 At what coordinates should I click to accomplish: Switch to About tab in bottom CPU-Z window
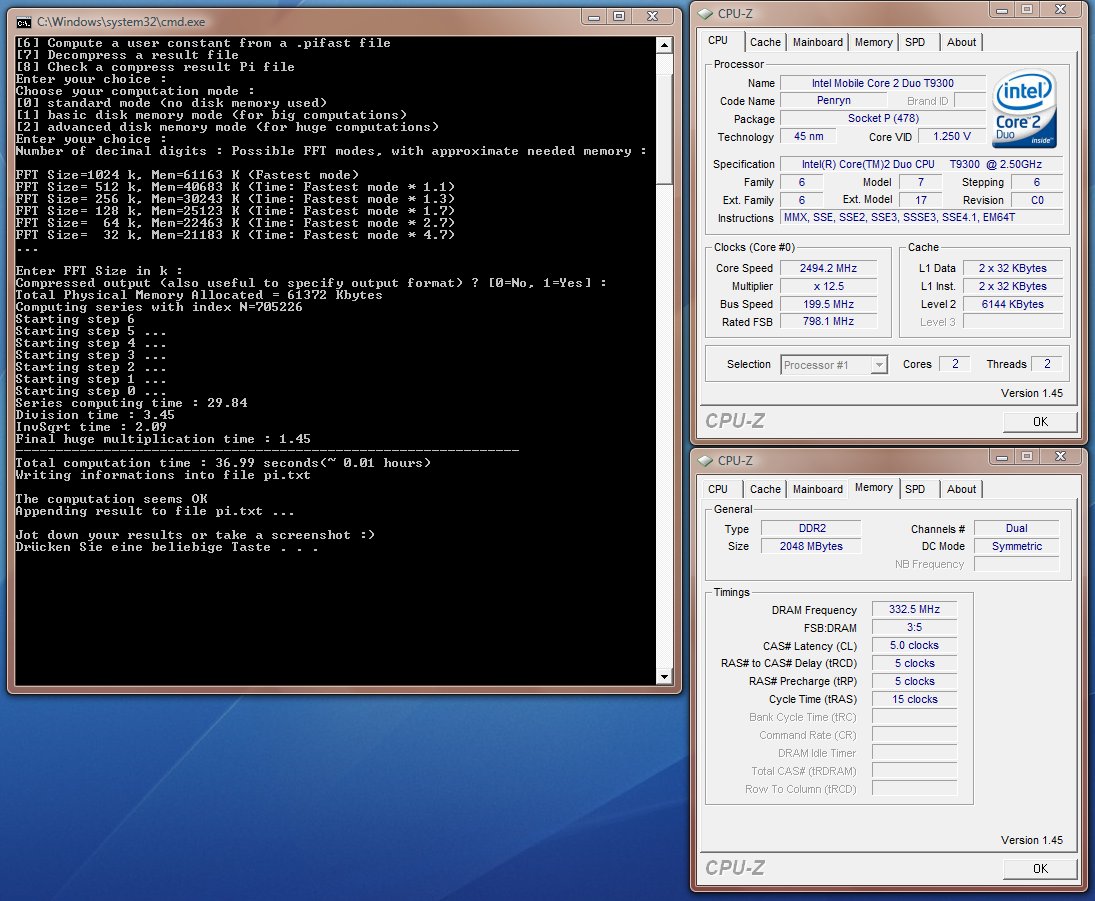pyautogui.click(x=961, y=489)
